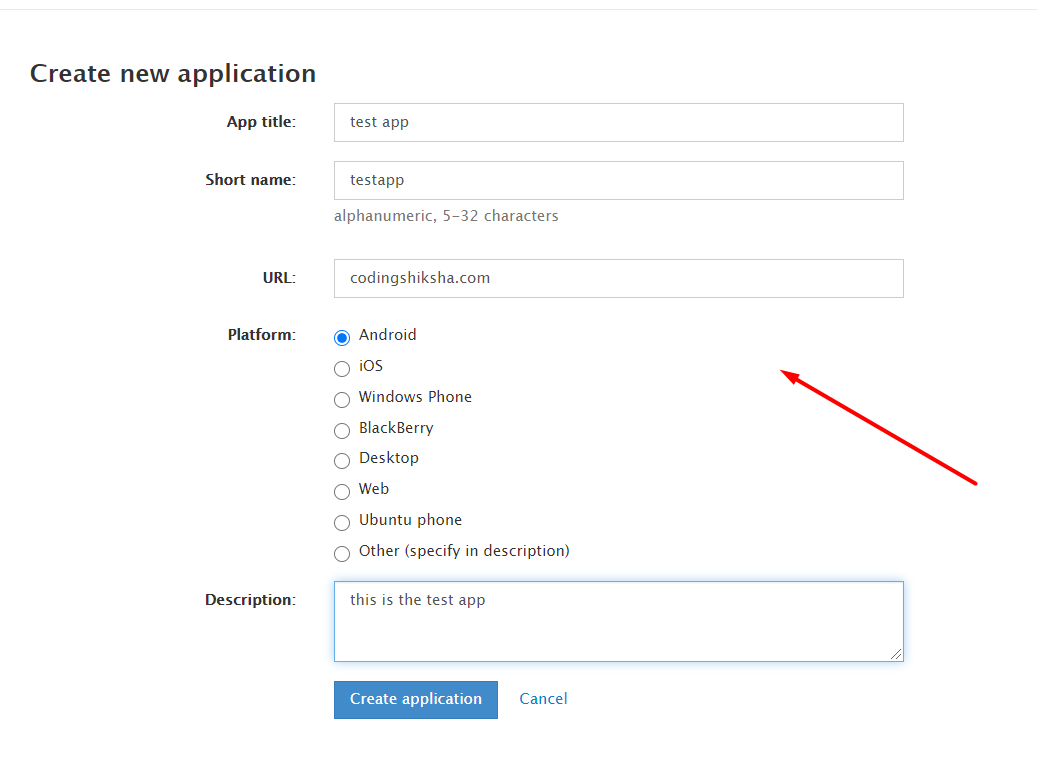Click the "Description:" field label
This screenshot has height=781, width=1037.
pos(250,600)
